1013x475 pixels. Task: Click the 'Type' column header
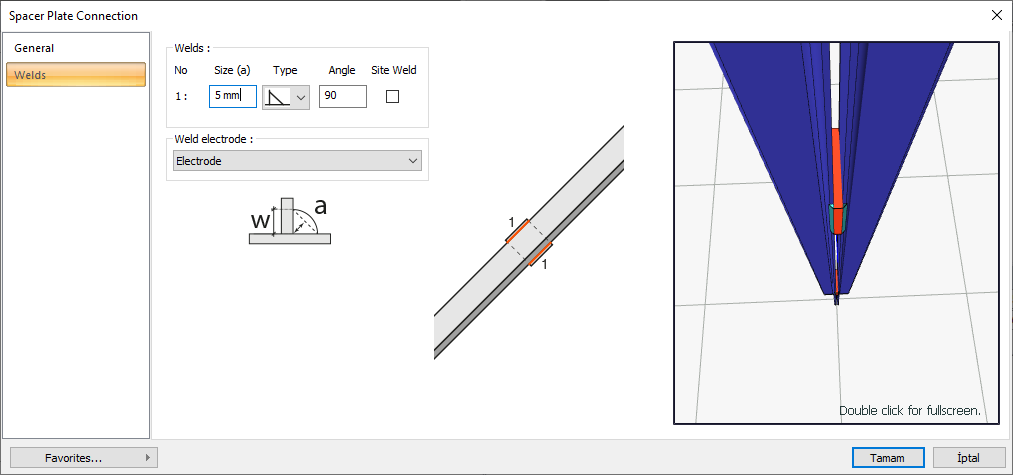click(285, 70)
